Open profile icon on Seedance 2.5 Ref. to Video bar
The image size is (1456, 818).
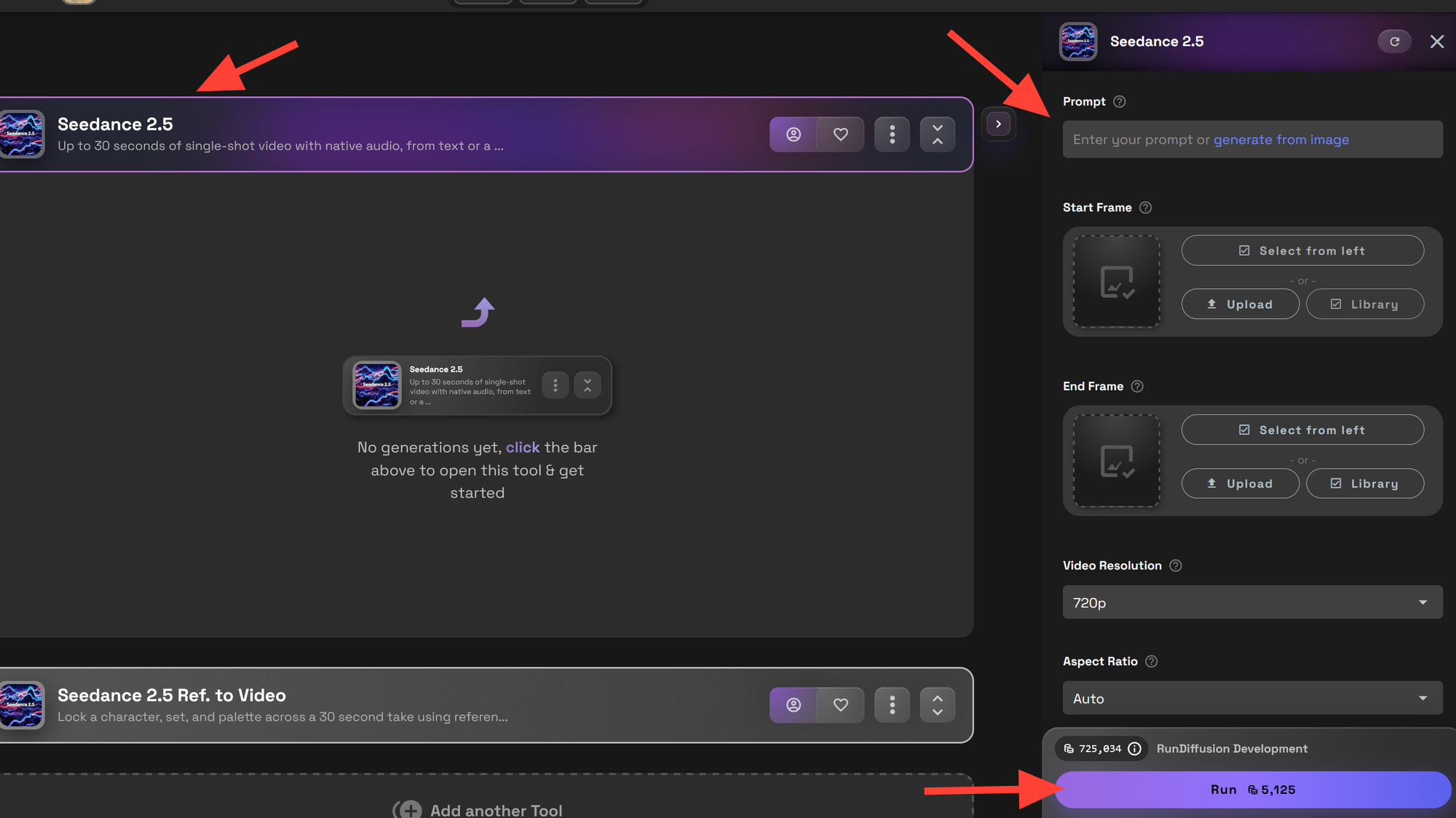click(794, 705)
